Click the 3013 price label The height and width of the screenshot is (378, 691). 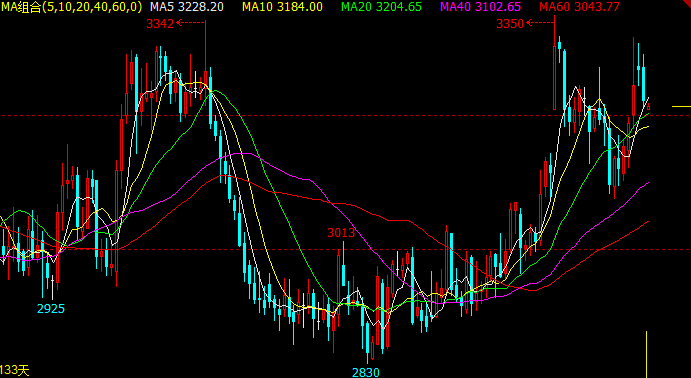[x=341, y=233]
